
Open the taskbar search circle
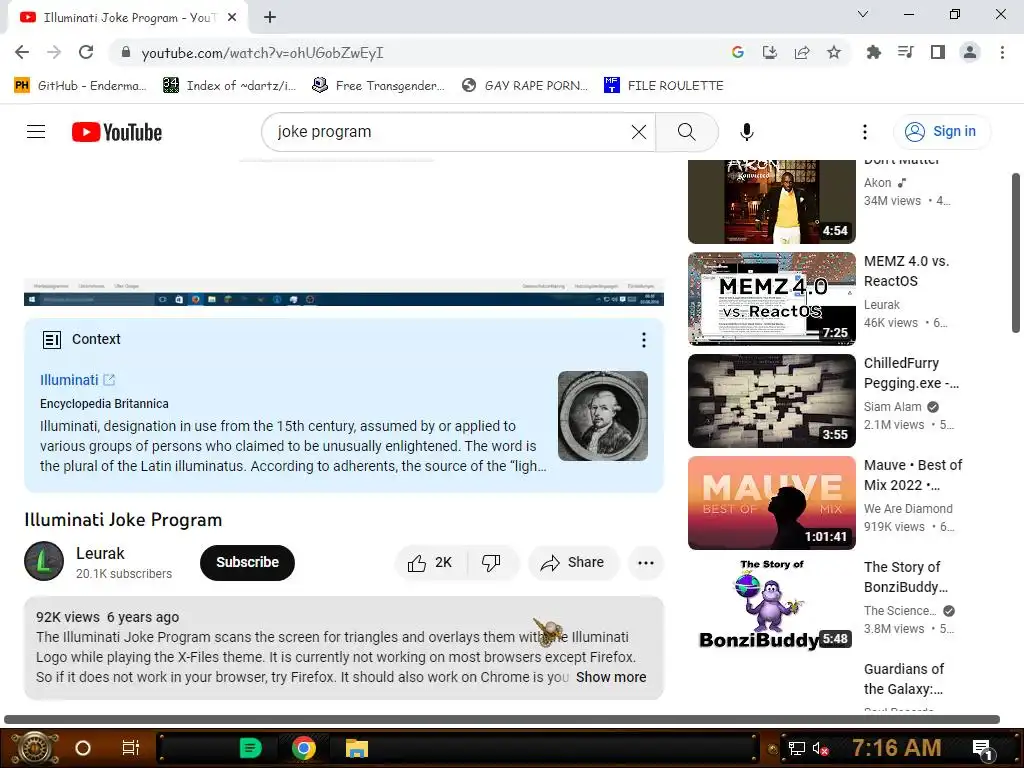83,748
